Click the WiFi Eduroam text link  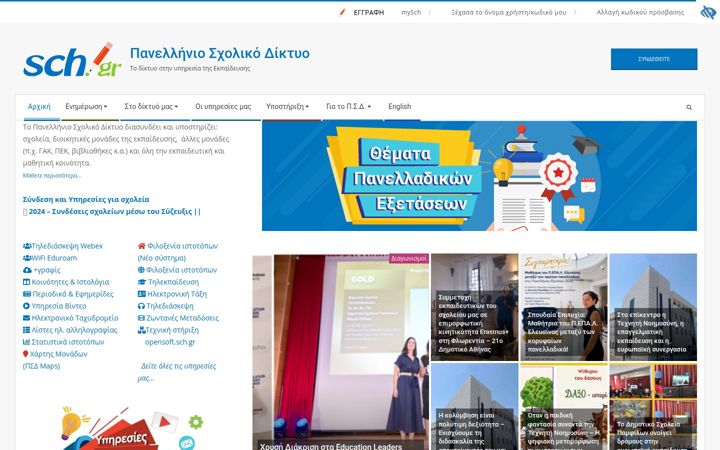tap(54, 258)
